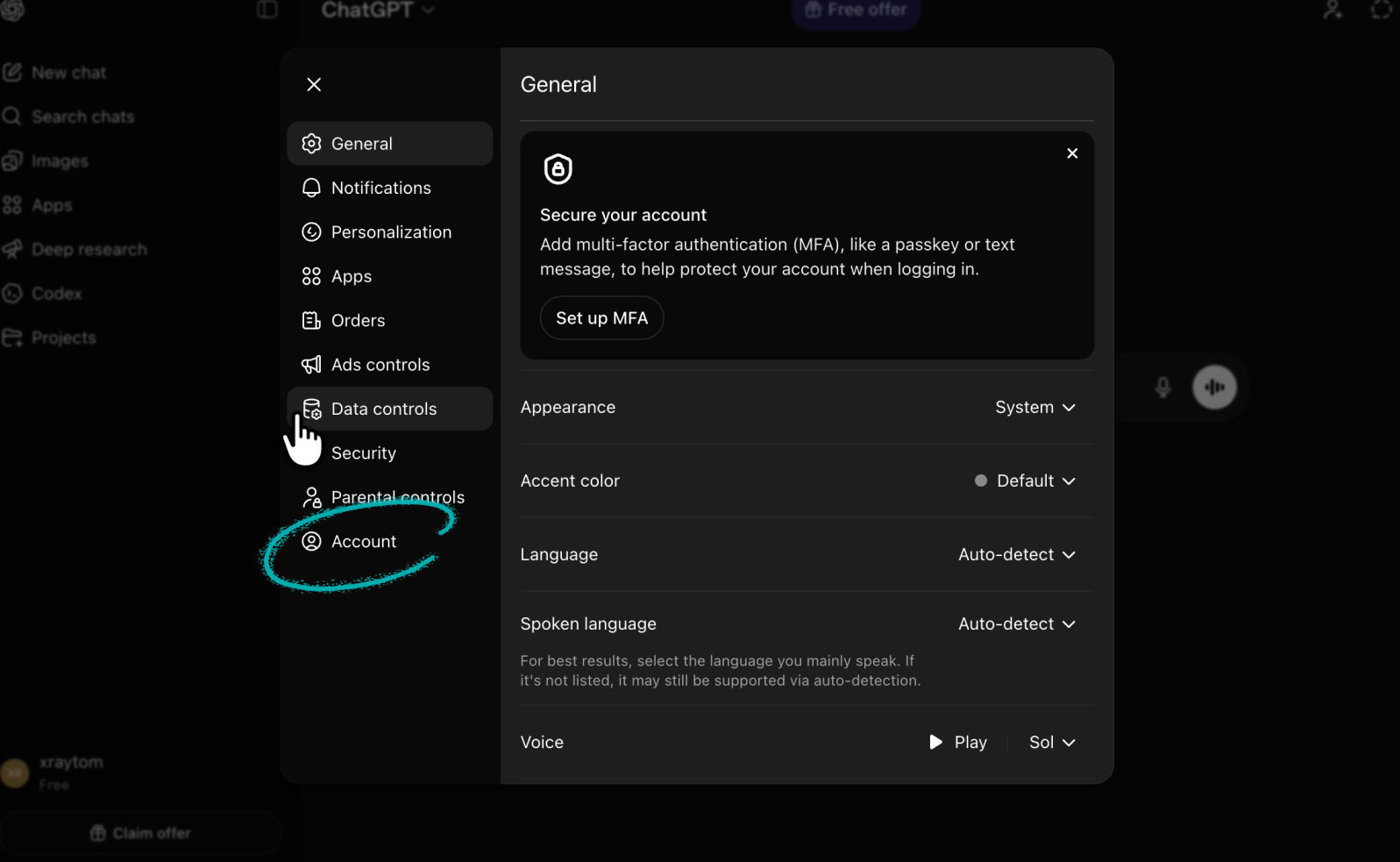Open Security settings tab
The width and height of the screenshot is (1400, 862).
[x=389, y=453]
